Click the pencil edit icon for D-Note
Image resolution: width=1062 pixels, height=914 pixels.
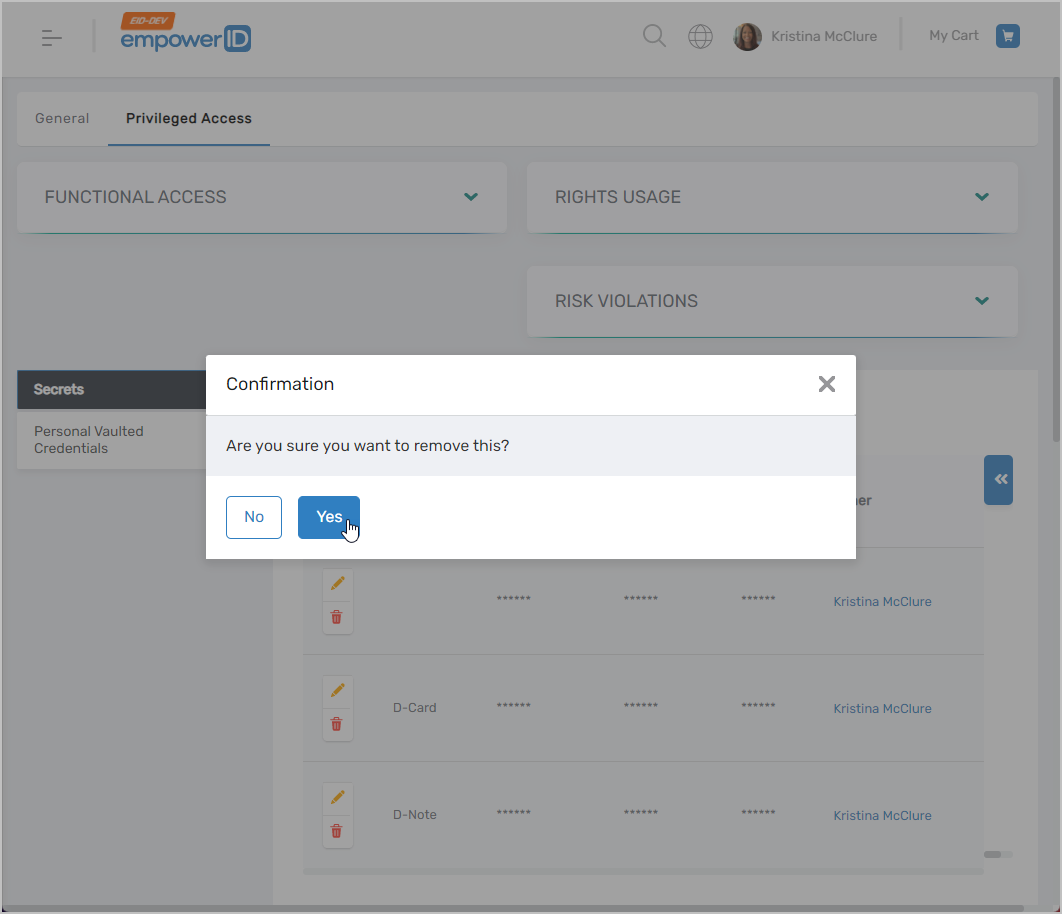point(337,797)
